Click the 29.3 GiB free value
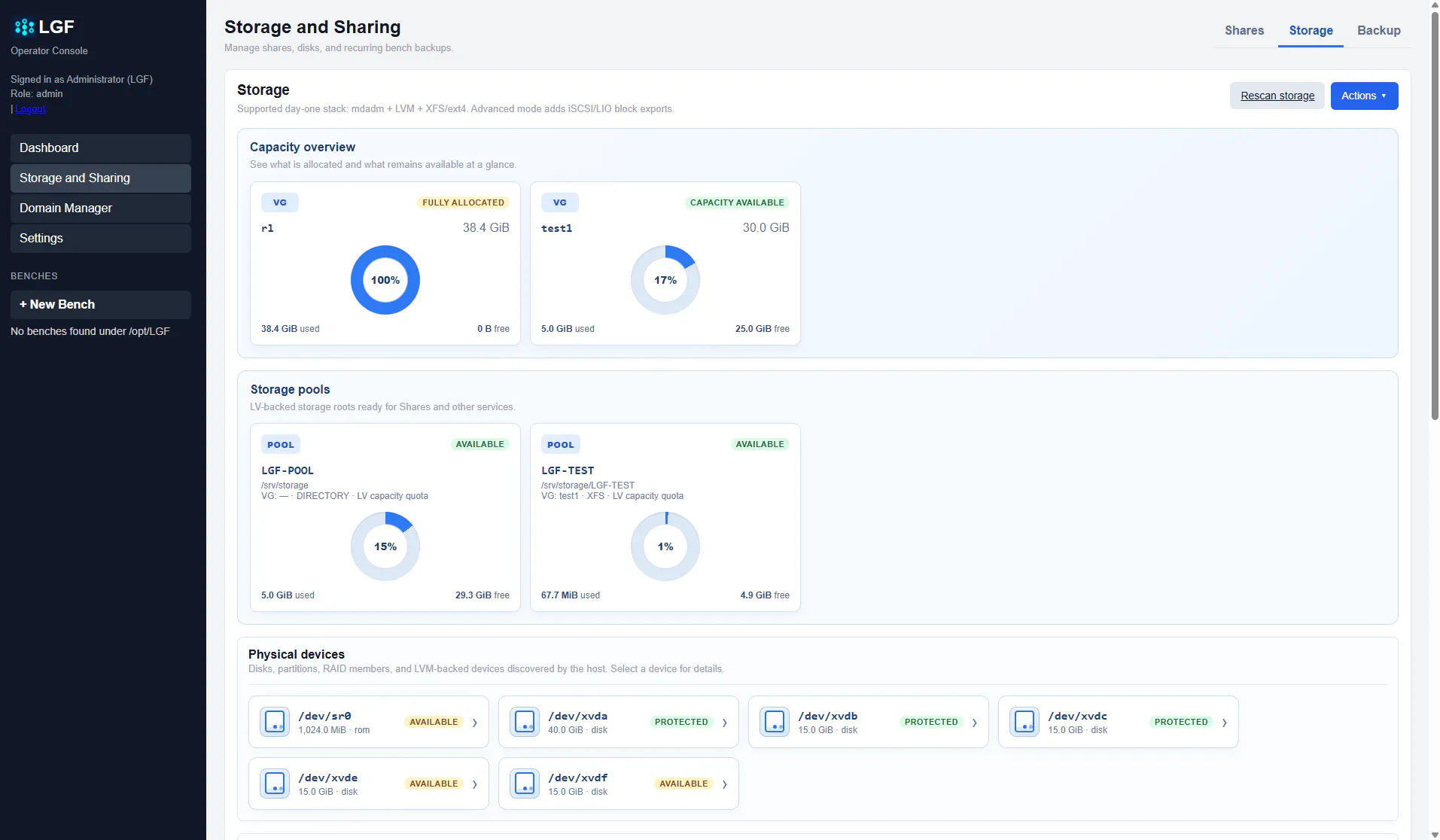Viewport: 1440px width, 840px height. coord(483,595)
